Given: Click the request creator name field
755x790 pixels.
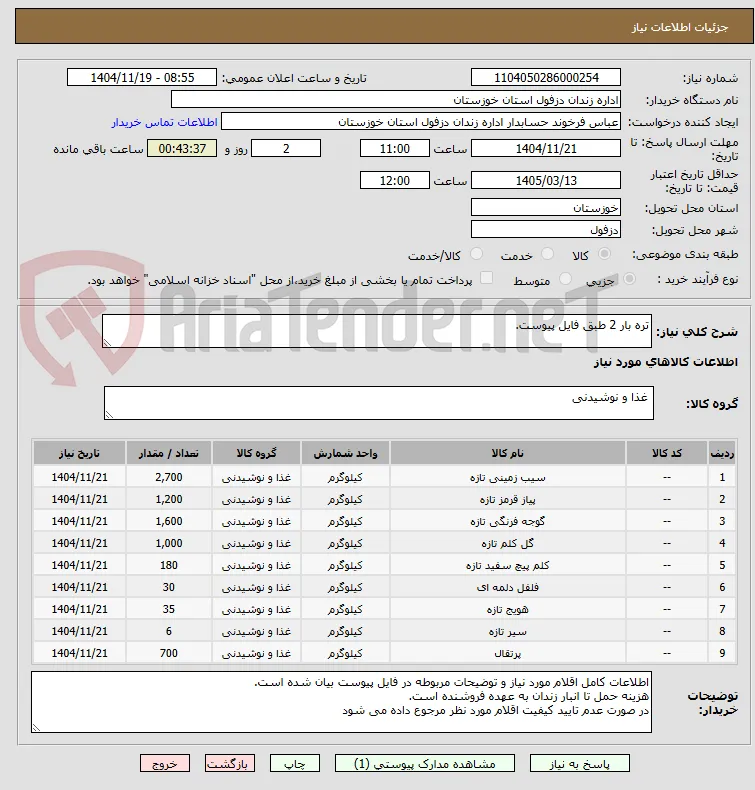Looking at the screenshot, I should (421, 122).
